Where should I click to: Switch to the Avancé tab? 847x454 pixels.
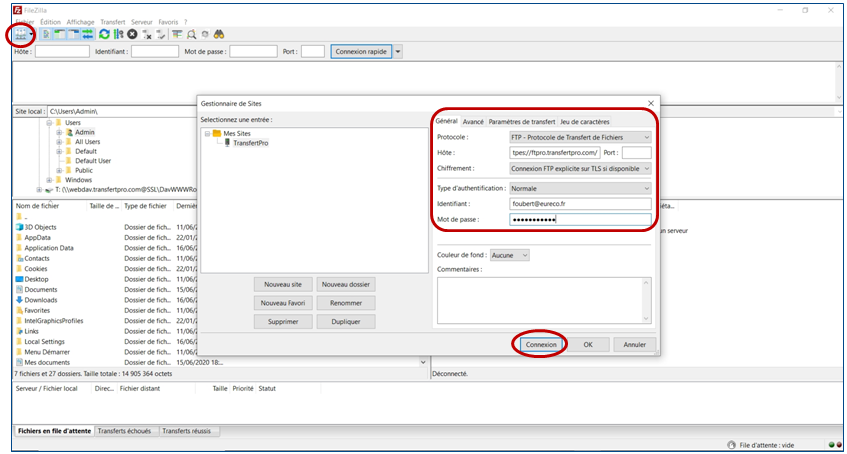point(473,122)
